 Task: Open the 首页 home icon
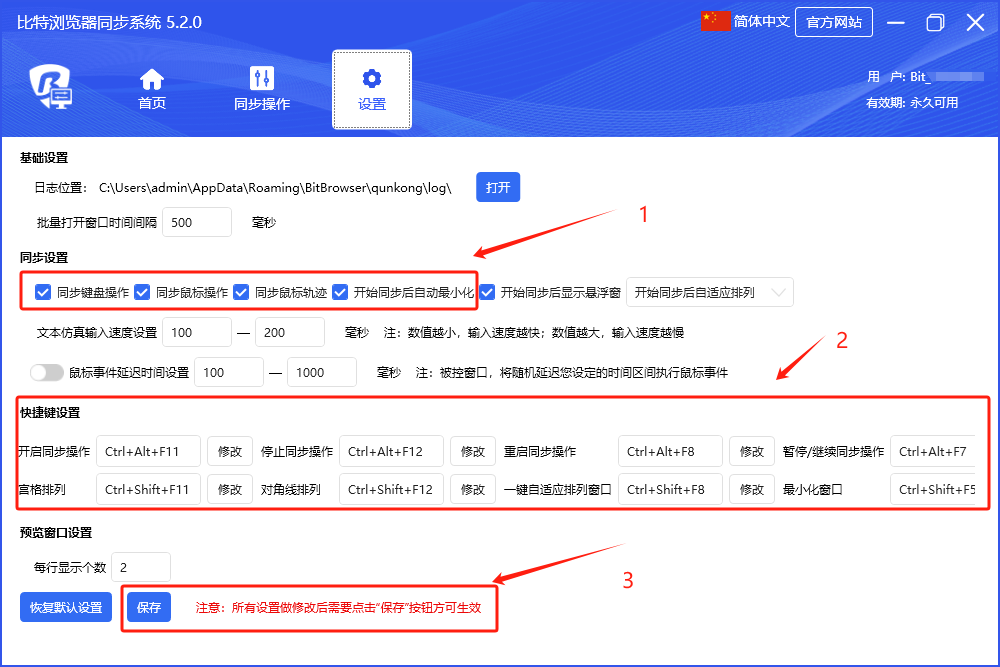(x=152, y=79)
